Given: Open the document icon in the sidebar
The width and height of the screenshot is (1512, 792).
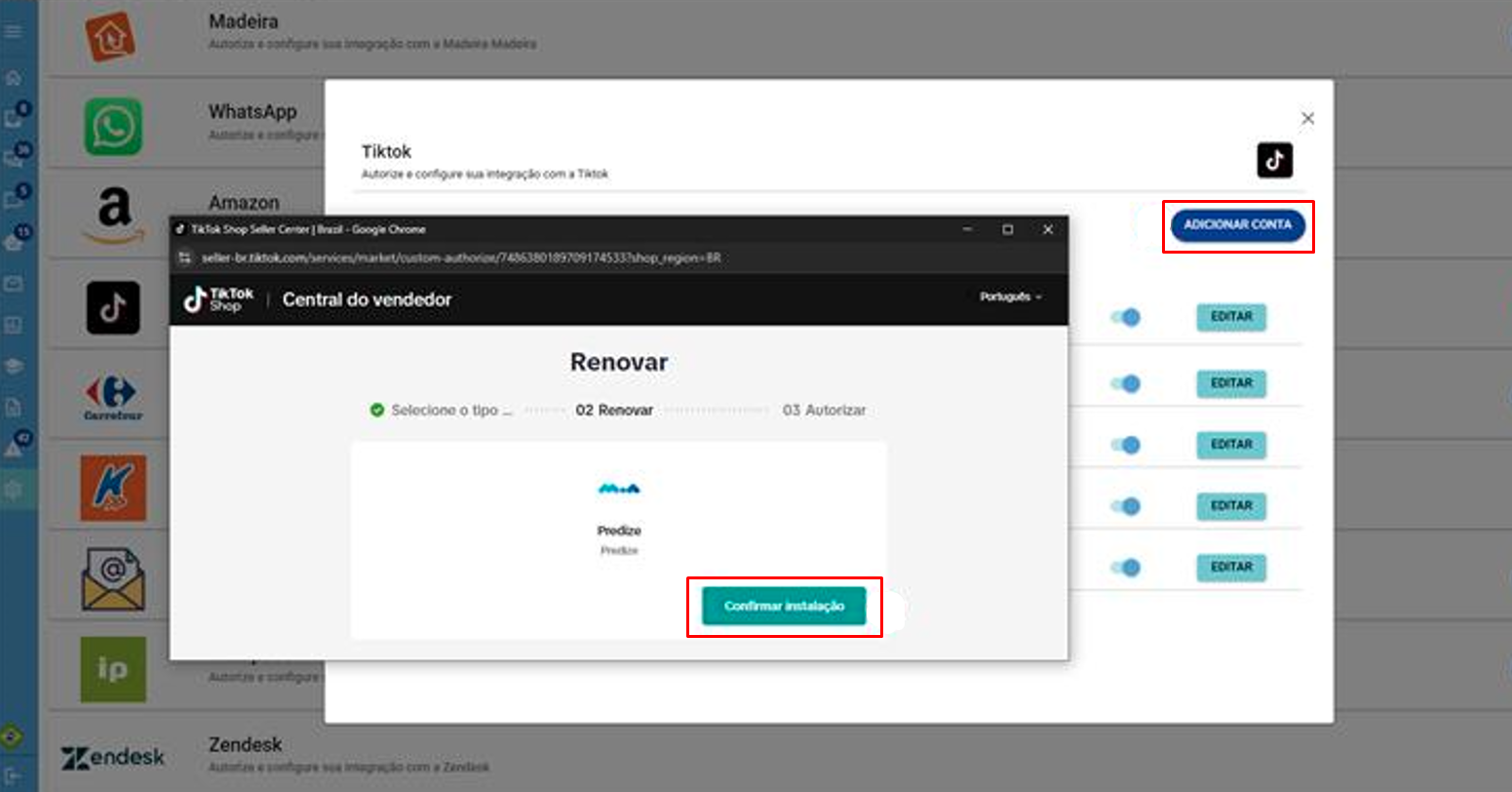Looking at the screenshot, I should click(13, 407).
